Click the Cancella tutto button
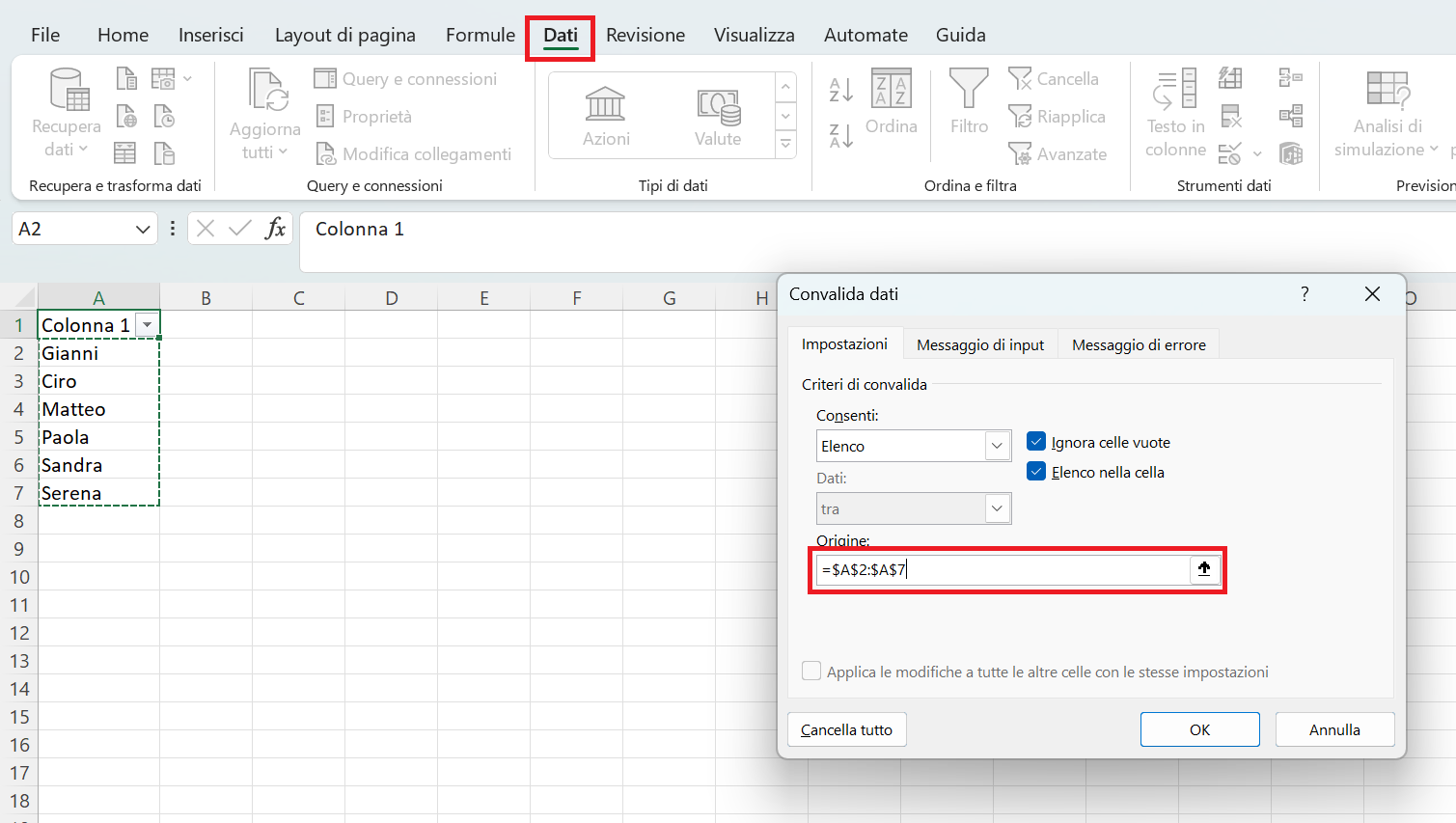Viewport: 1456px width, 823px height. [x=847, y=729]
